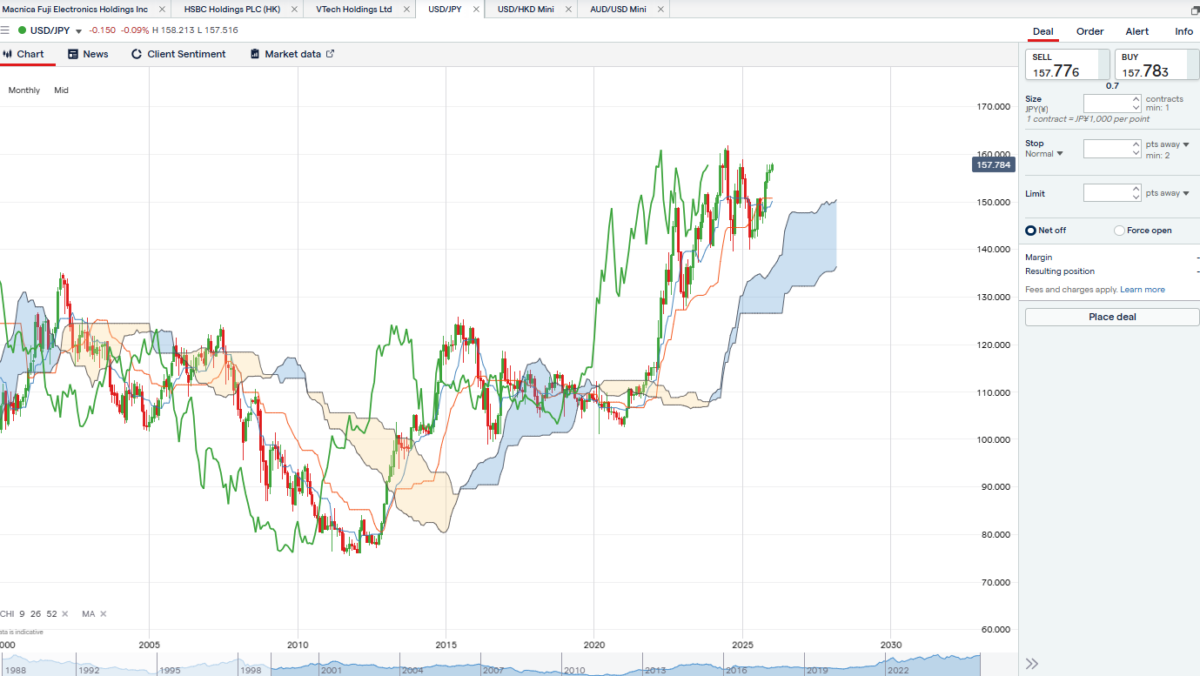Viewport: 1200px width, 676px height.
Task: Collapse the deal panel chevron
Action: point(1032,663)
